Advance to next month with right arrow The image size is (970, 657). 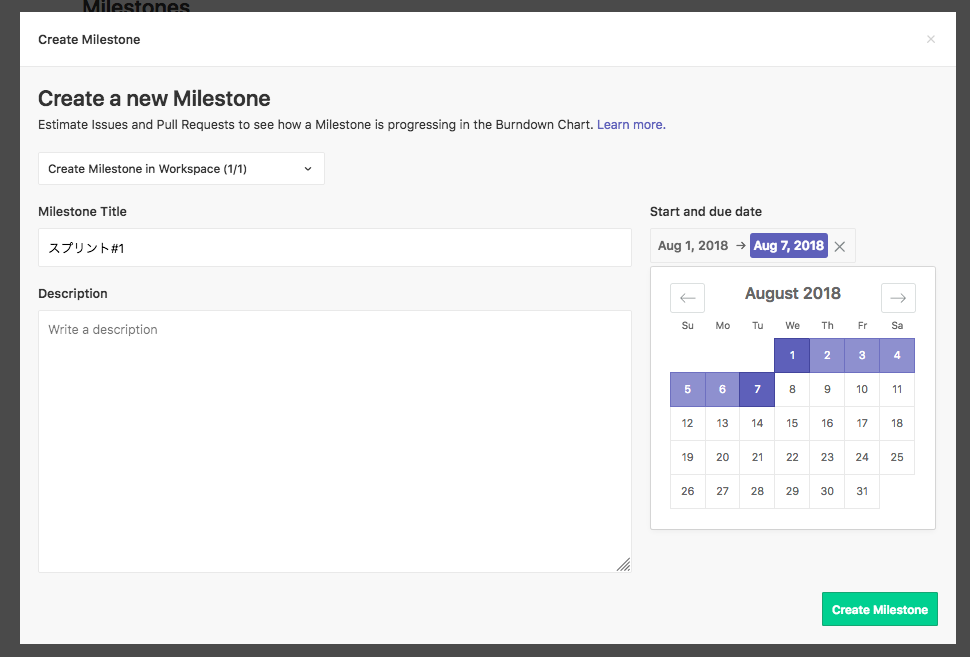click(x=898, y=298)
